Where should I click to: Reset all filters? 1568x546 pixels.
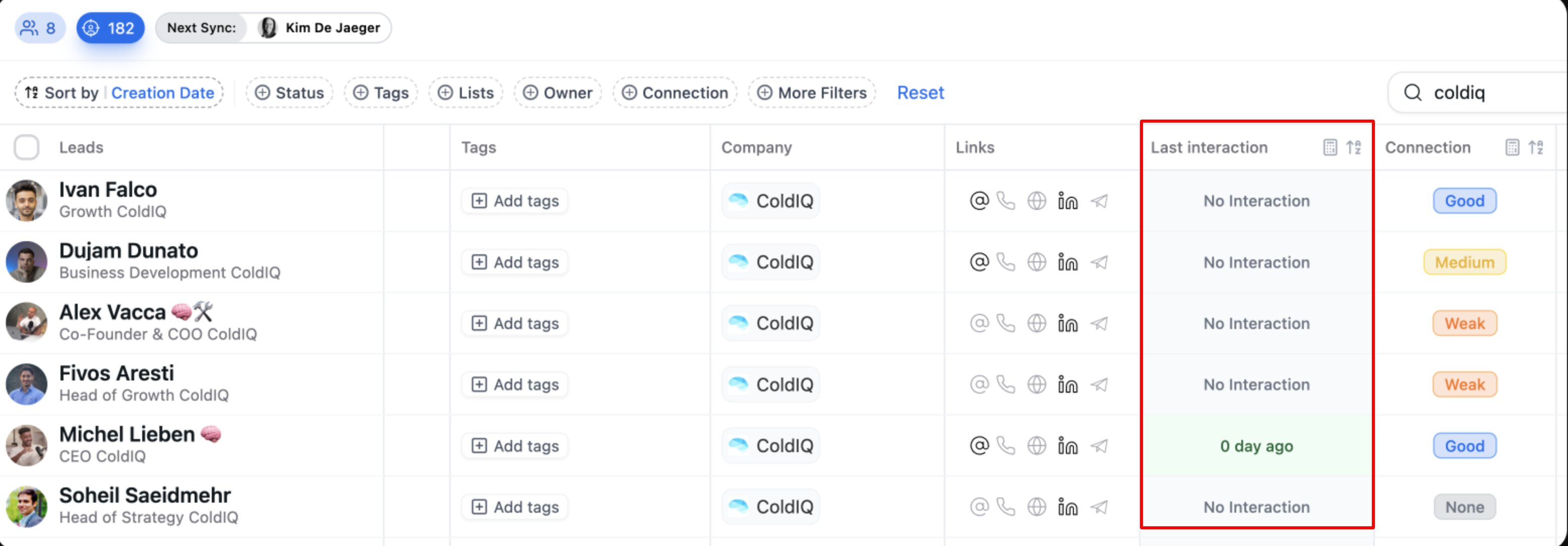(x=920, y=93)
